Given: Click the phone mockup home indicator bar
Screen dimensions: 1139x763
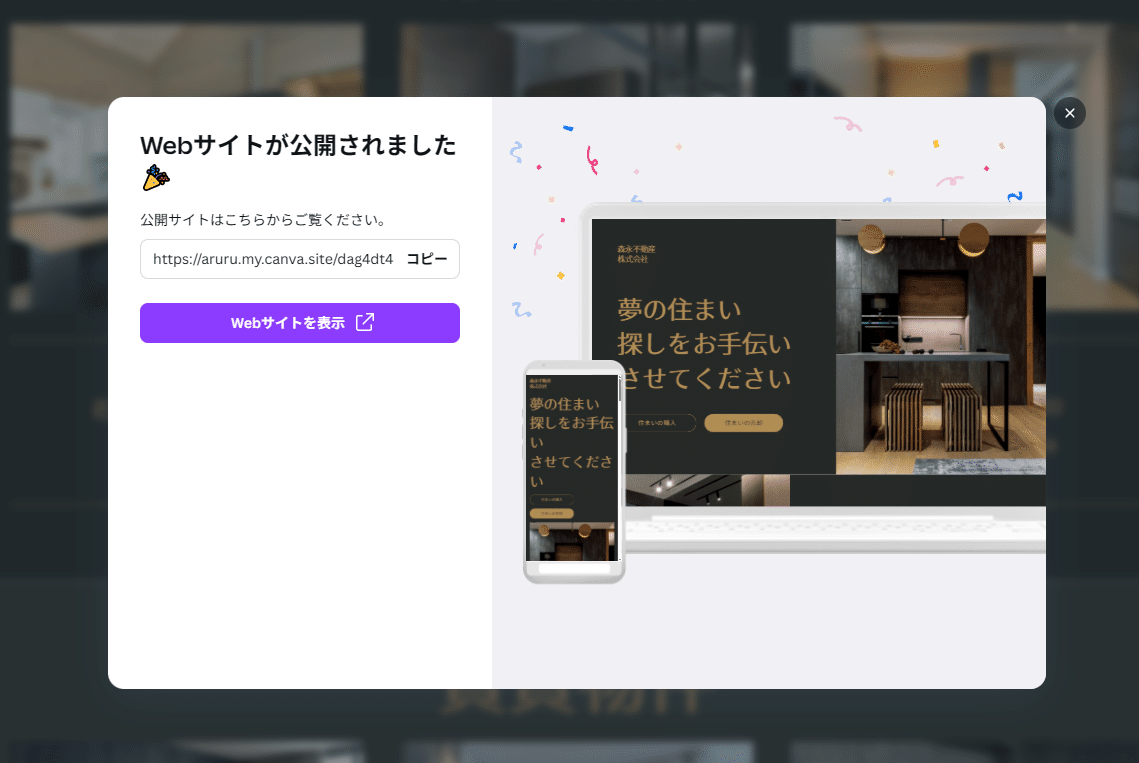Looking at the screenshot, I should [574, 570].
